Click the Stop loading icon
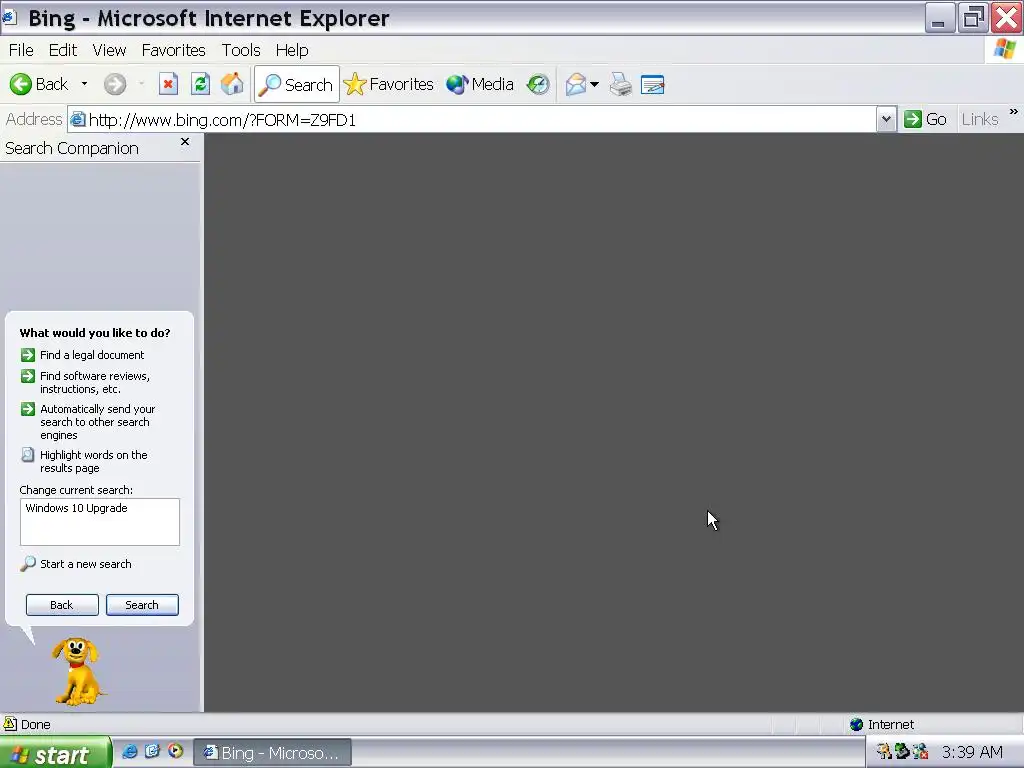Viewport: 1024px width, 768px height. tap(168, 84)
